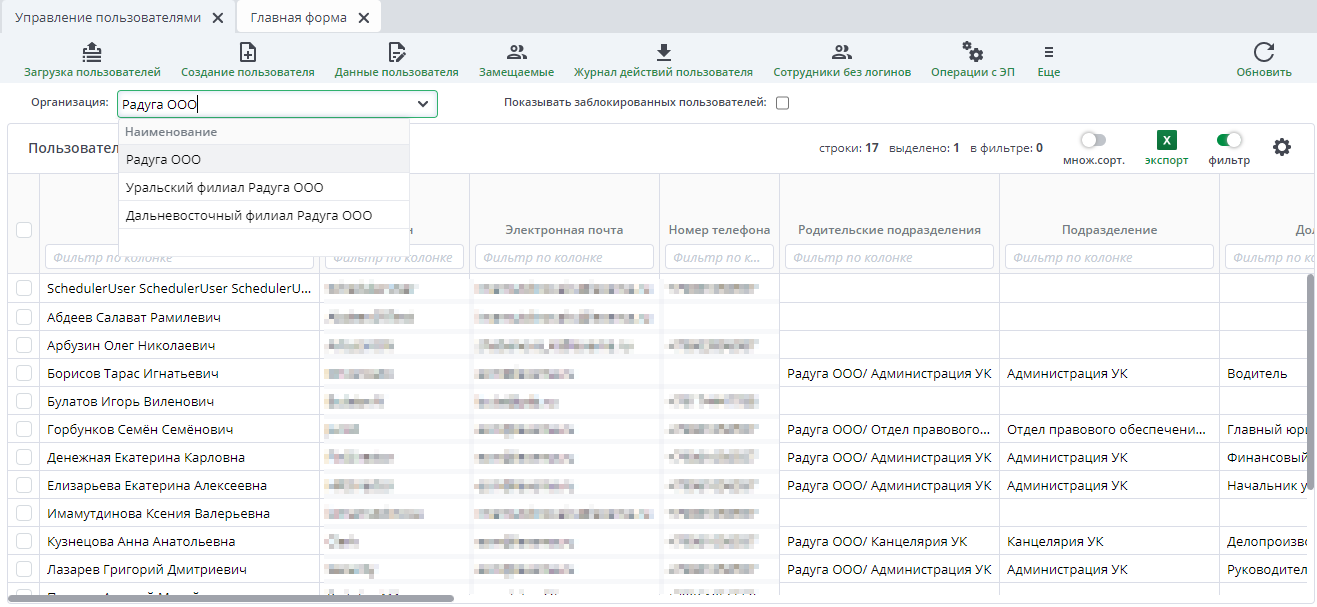
Task: Open Журнал действий пользователя
Action: coord(662,53)
